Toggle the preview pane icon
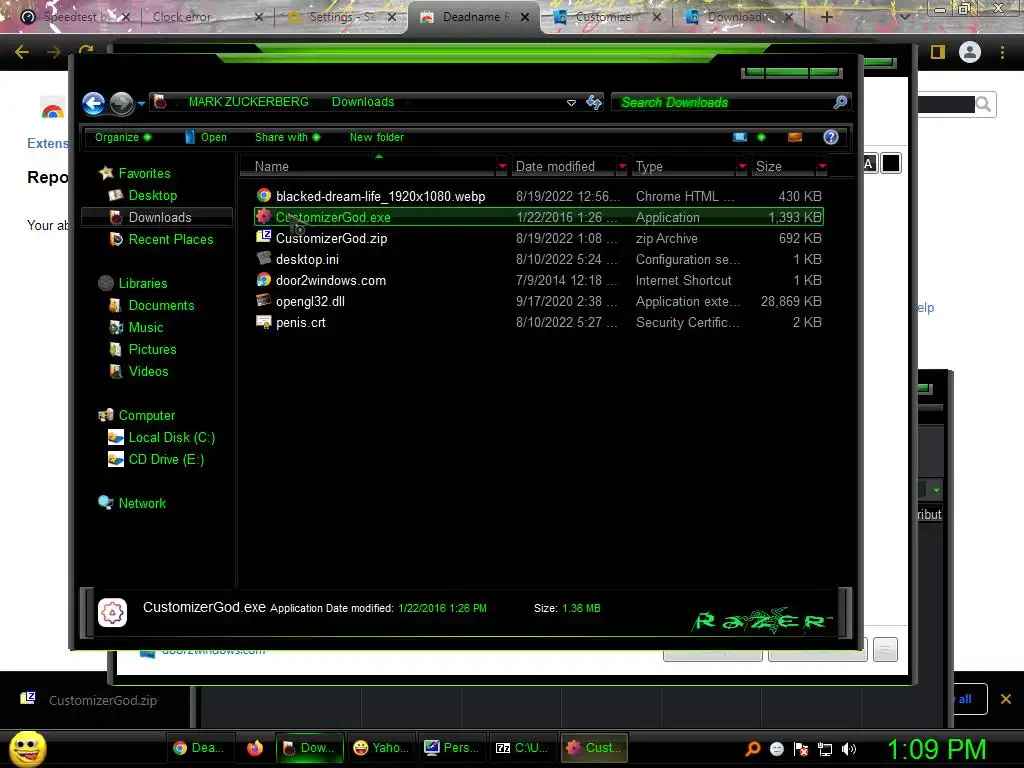Screen dimensions: 1024x768 tap(795, 137)
